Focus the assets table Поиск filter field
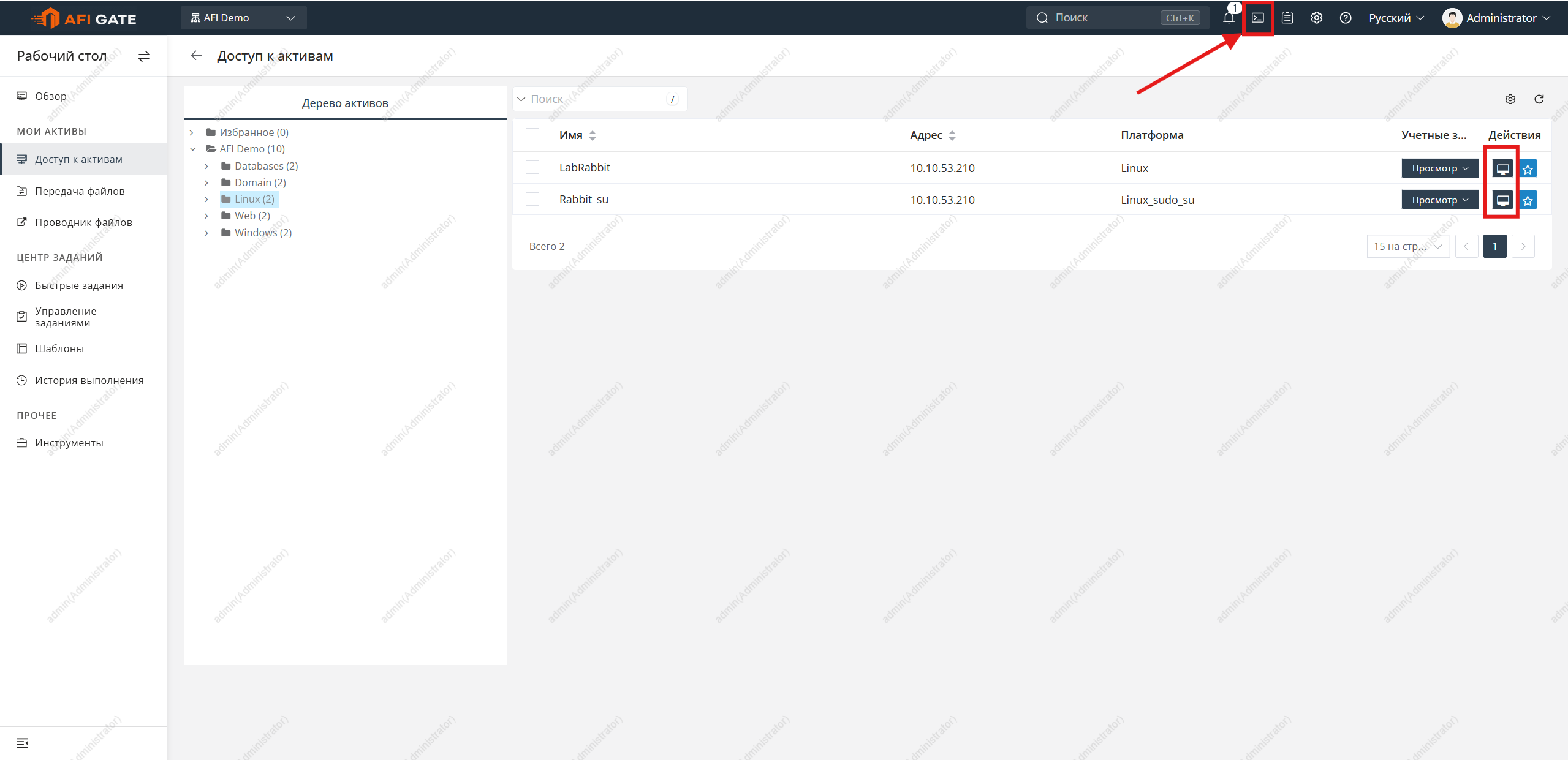Image resolution: width=1568 pixels, height=760 pixels. tap(600, 99)
